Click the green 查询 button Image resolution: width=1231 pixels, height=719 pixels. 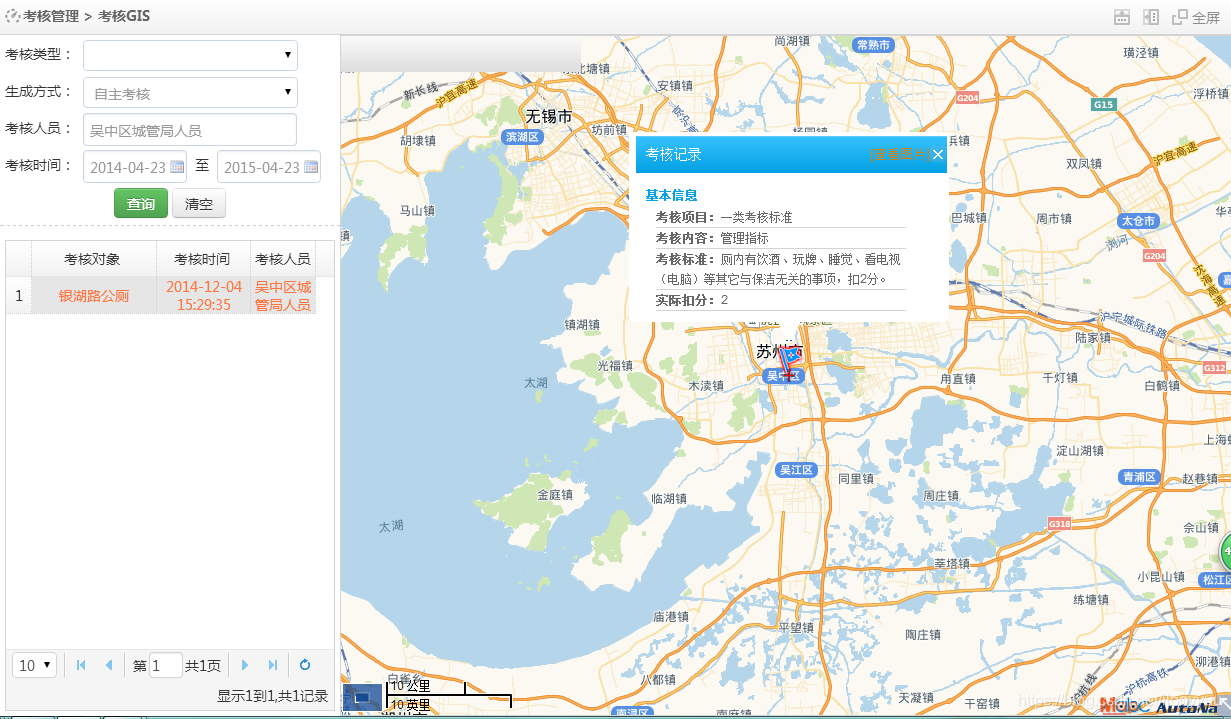[x=141, y=204]
